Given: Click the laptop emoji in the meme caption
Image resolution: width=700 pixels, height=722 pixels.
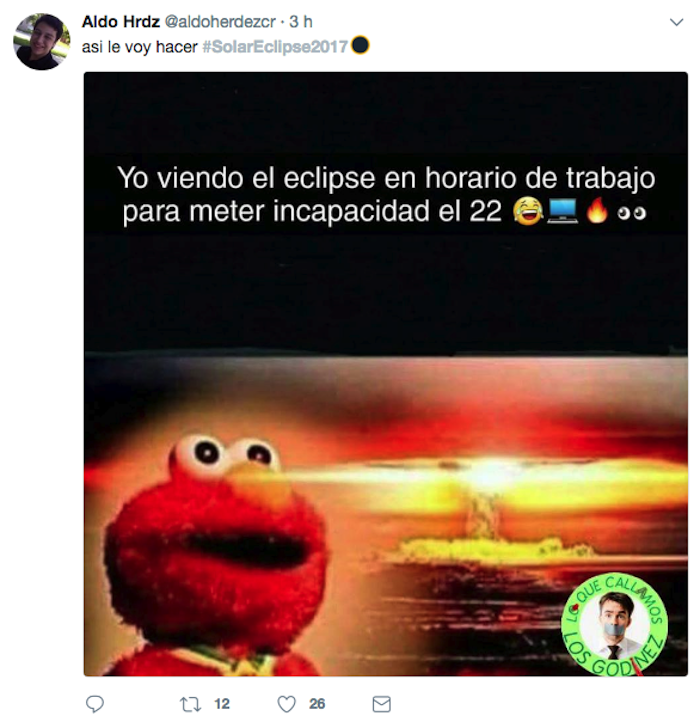Looking at the screenshot, I should [x=562, y=211].
